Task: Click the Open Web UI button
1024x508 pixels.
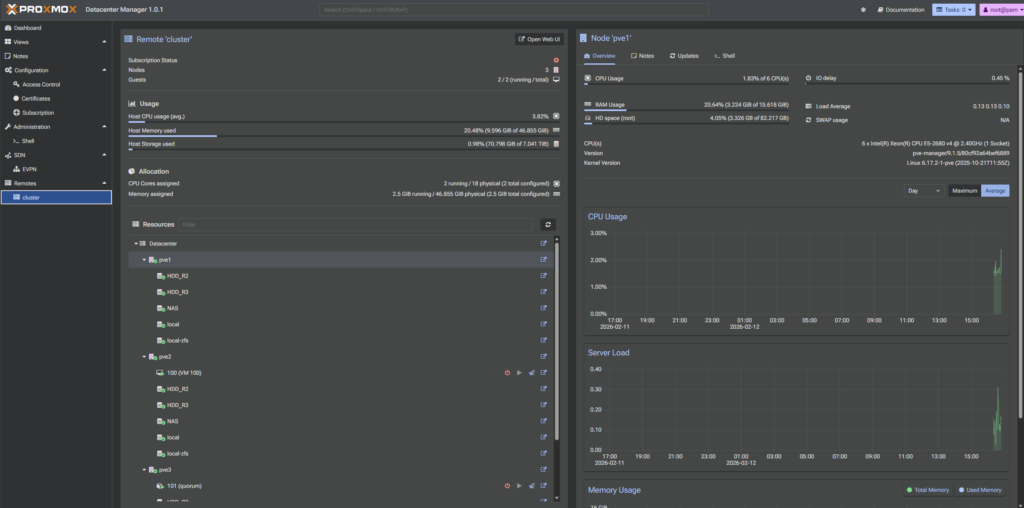Action: pyautogui.click(x=539, y=39)
